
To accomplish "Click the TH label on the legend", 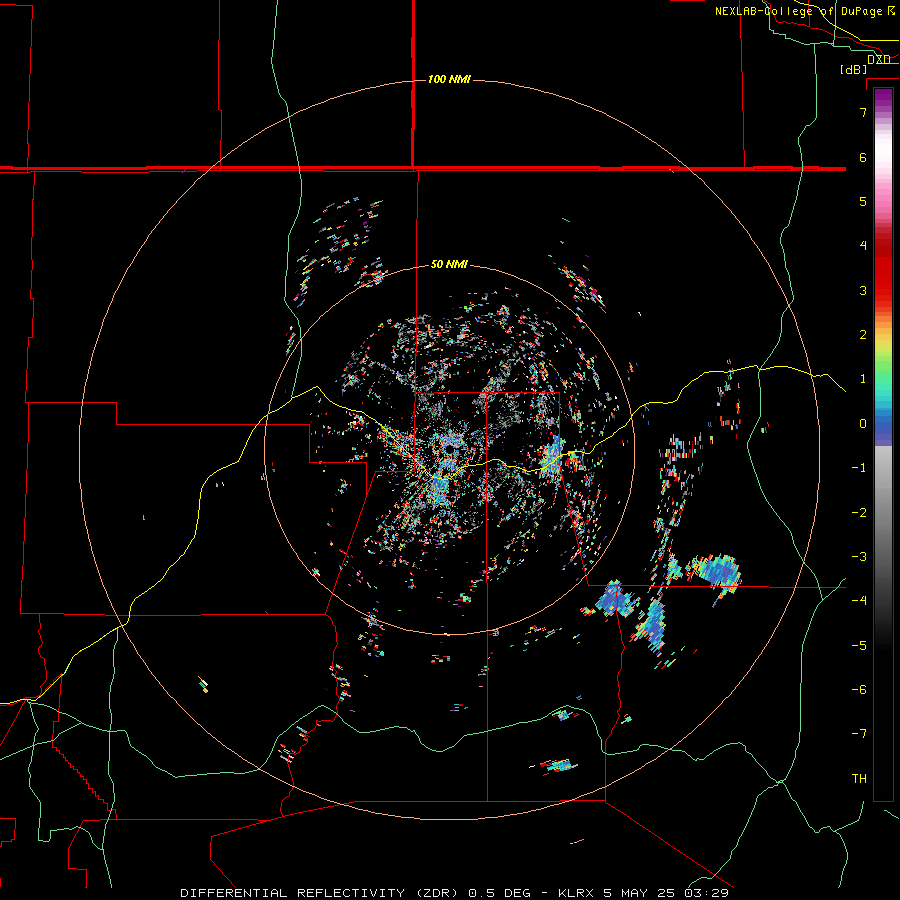I will [x=859, y=779].
